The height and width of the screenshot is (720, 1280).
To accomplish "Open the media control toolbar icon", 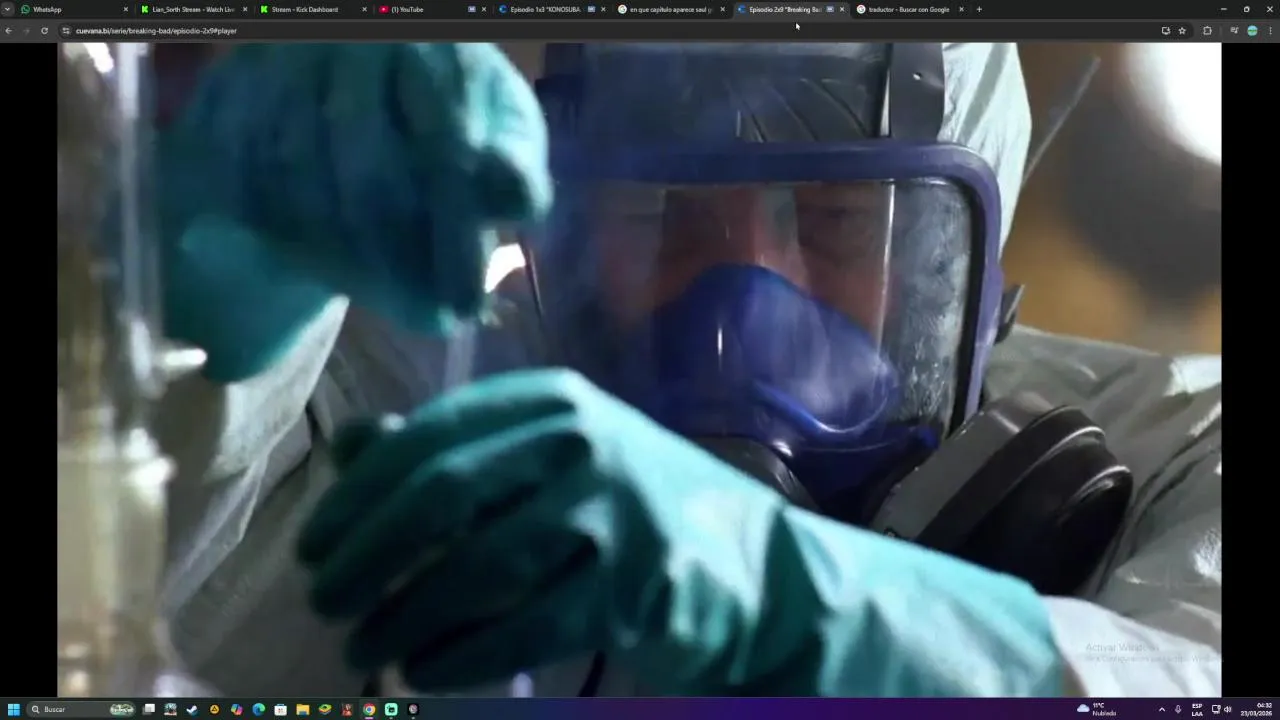I will pos(1234,31).
